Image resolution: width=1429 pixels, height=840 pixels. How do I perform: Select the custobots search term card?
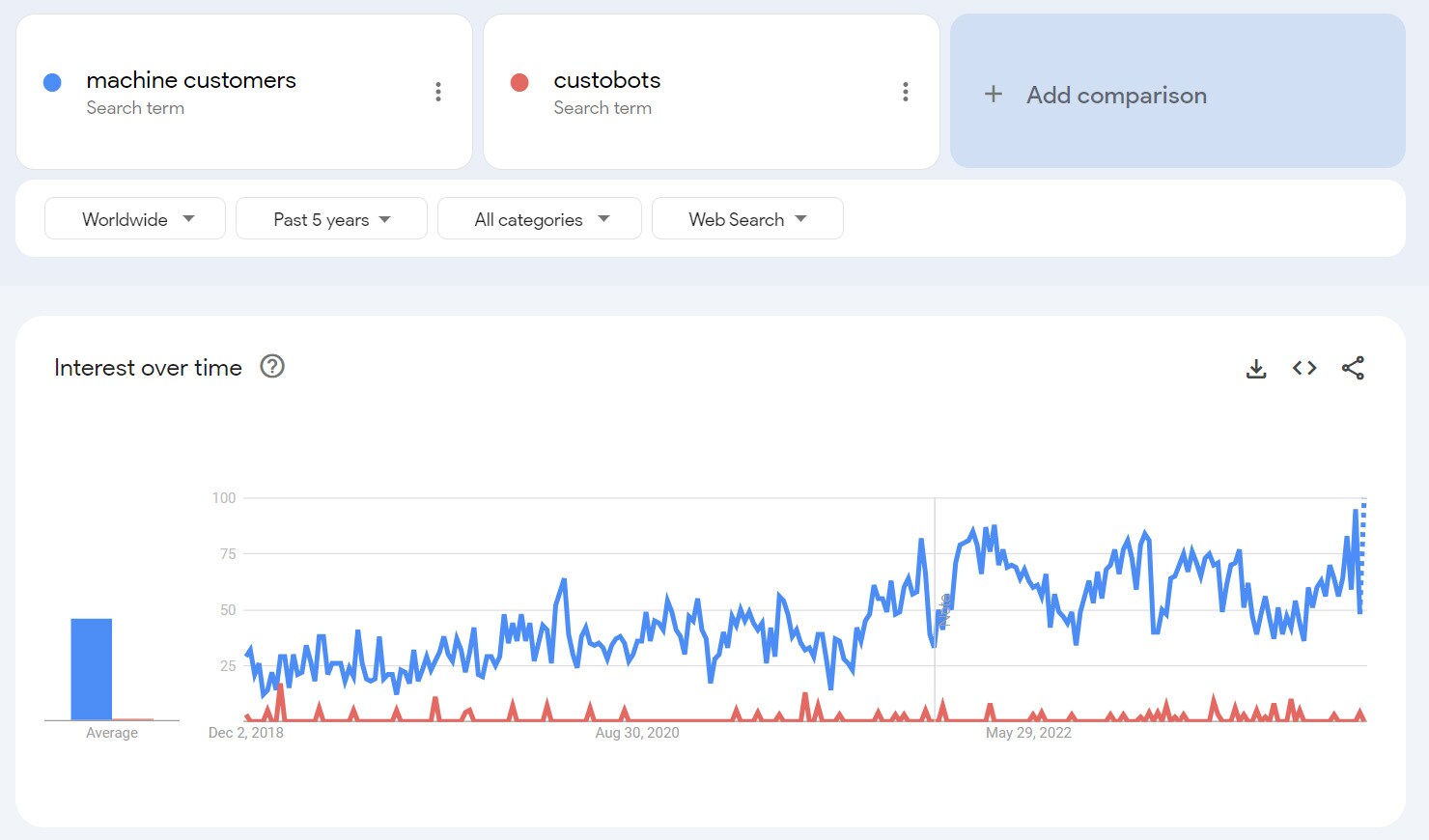tap(712, 91)
